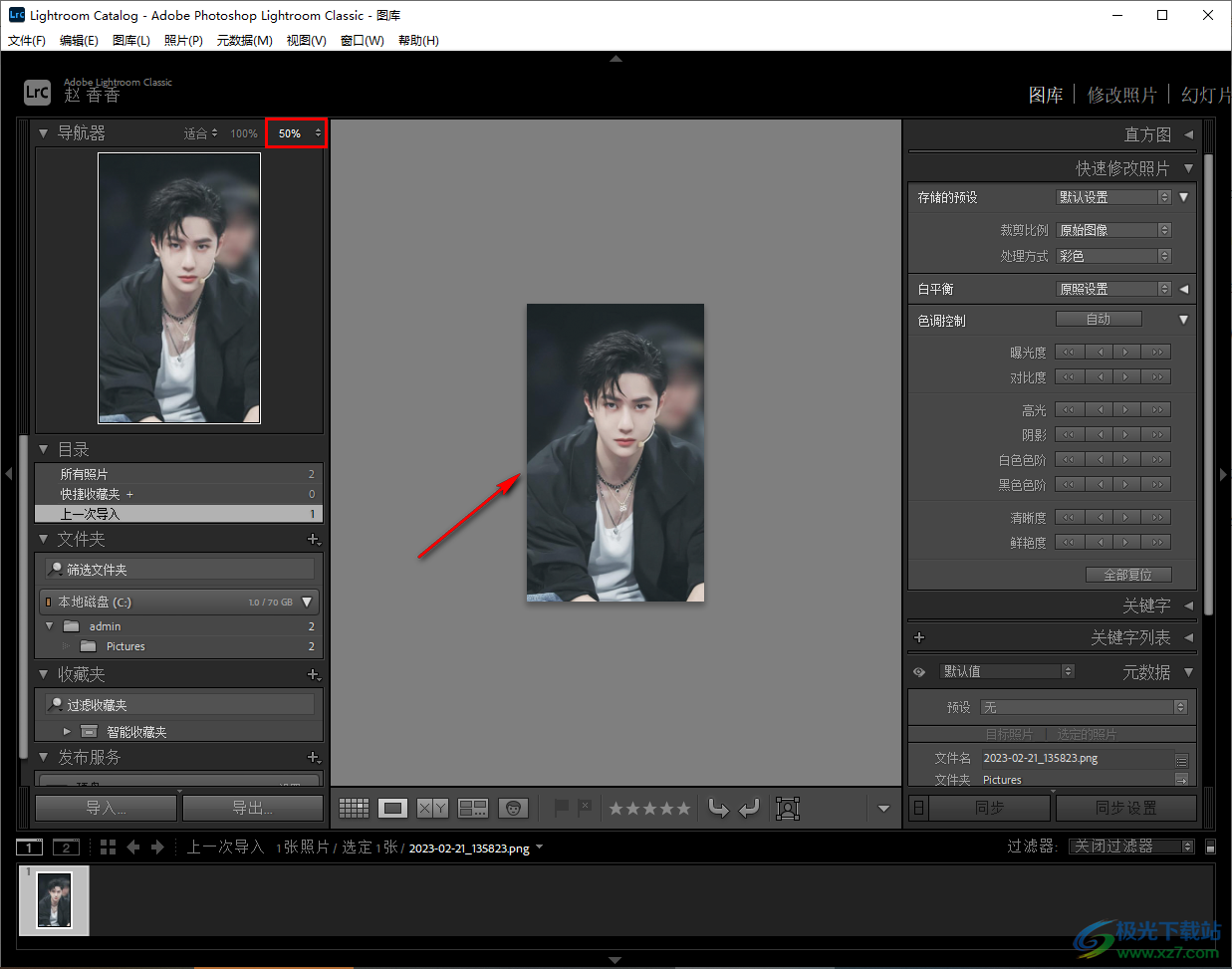Hide left panel group arrow
The image size is (1232, 969).
[x=8, y=474]
